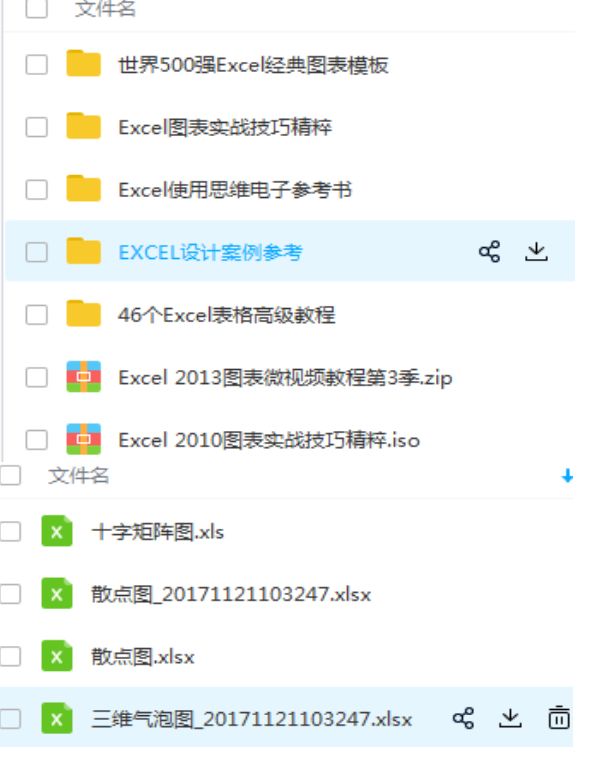Check the box for Excel图表实战技巧精粹 folder

coord(36,127)
